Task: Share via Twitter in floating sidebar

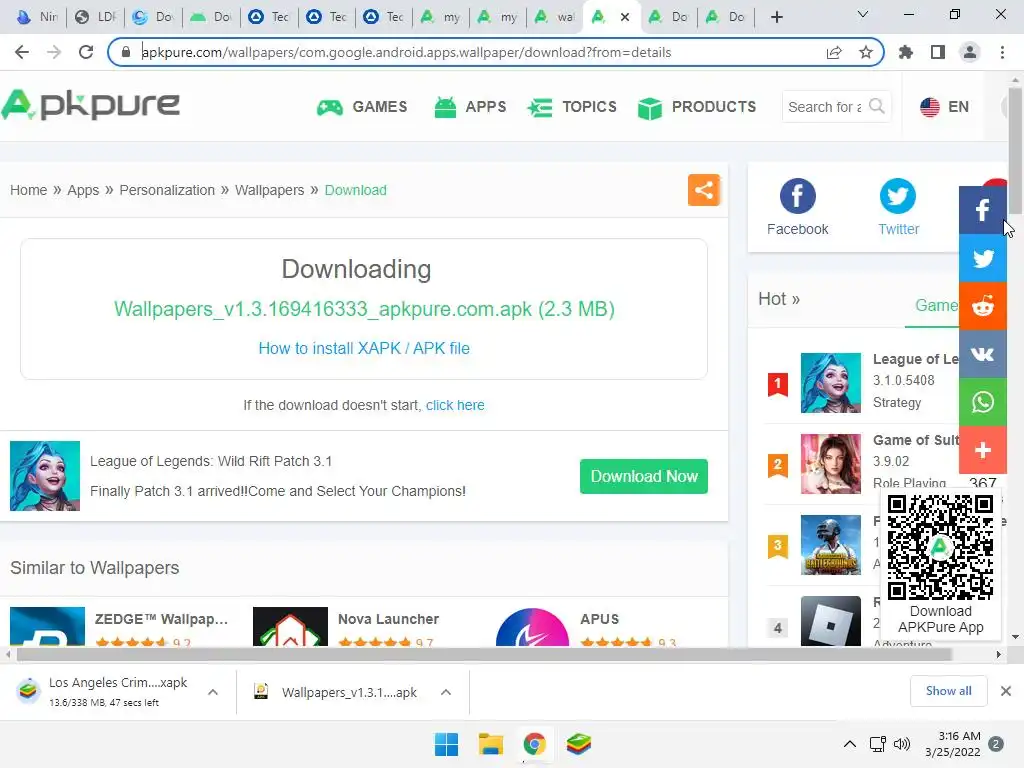Action: coord(982,258)
